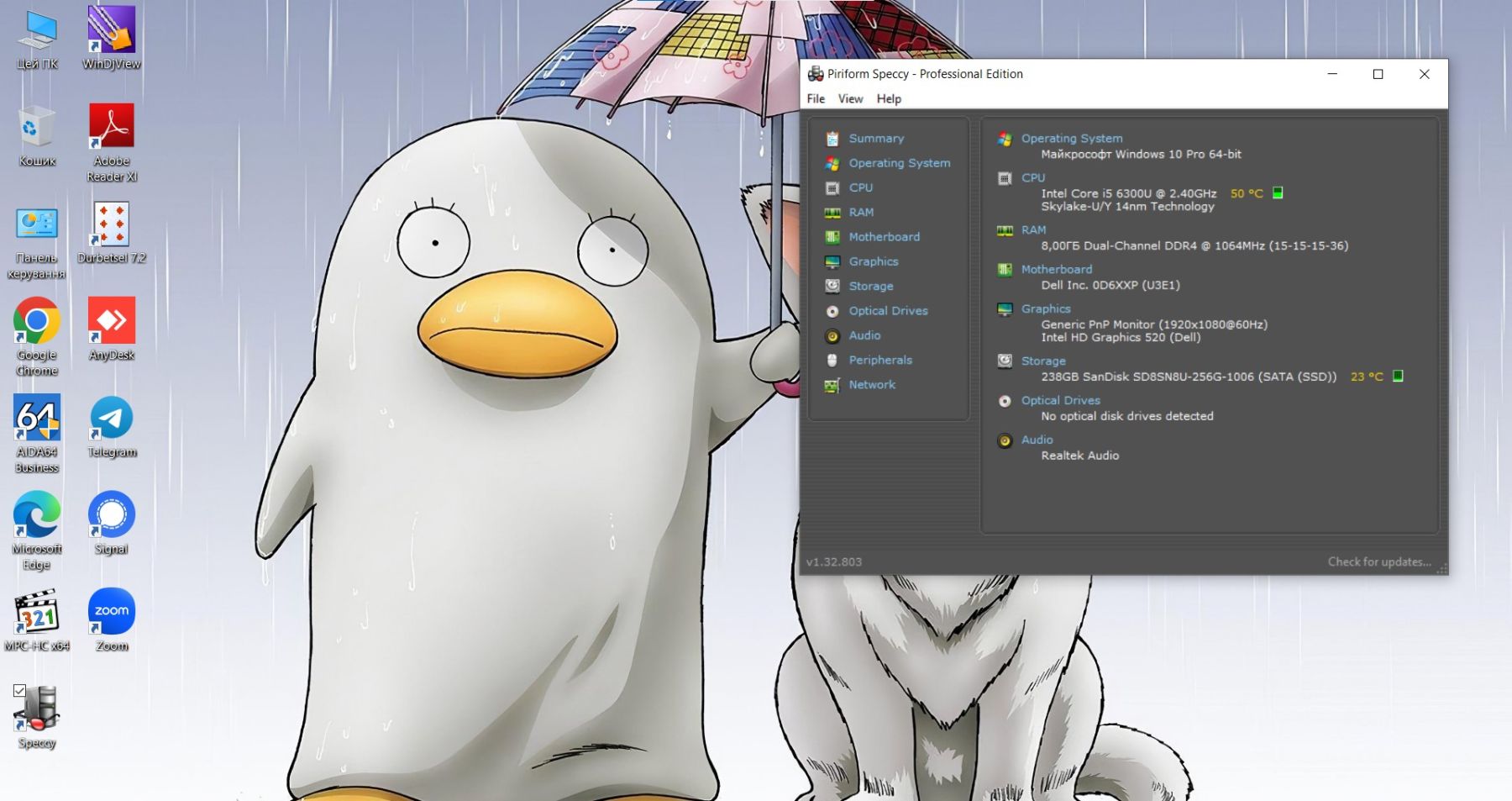Open the Help menu in Speccy
The image size is (1512, 801).
pos(889,98)
